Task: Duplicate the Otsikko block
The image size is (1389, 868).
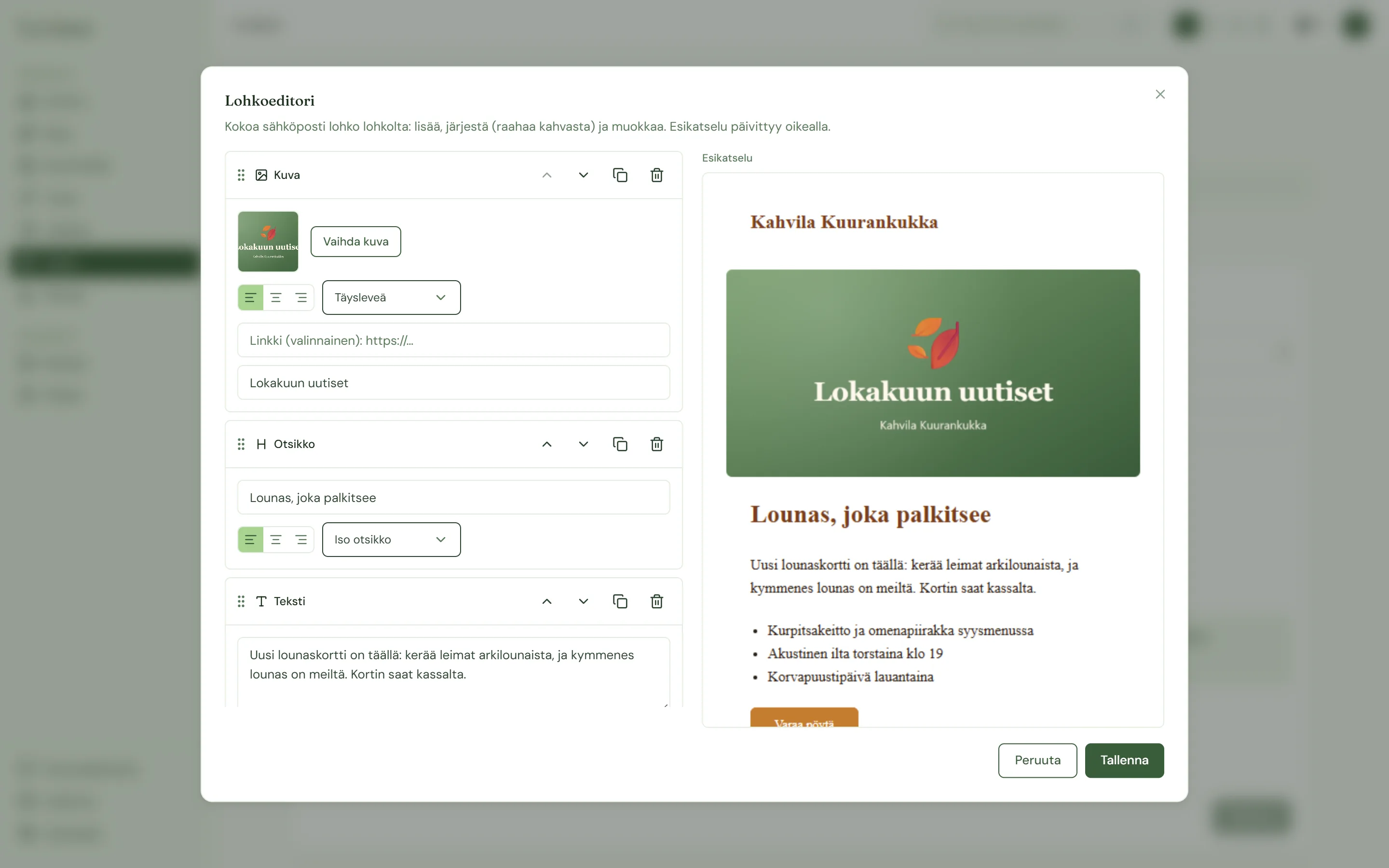Action: pyautogui.click(x=620, y=444)
